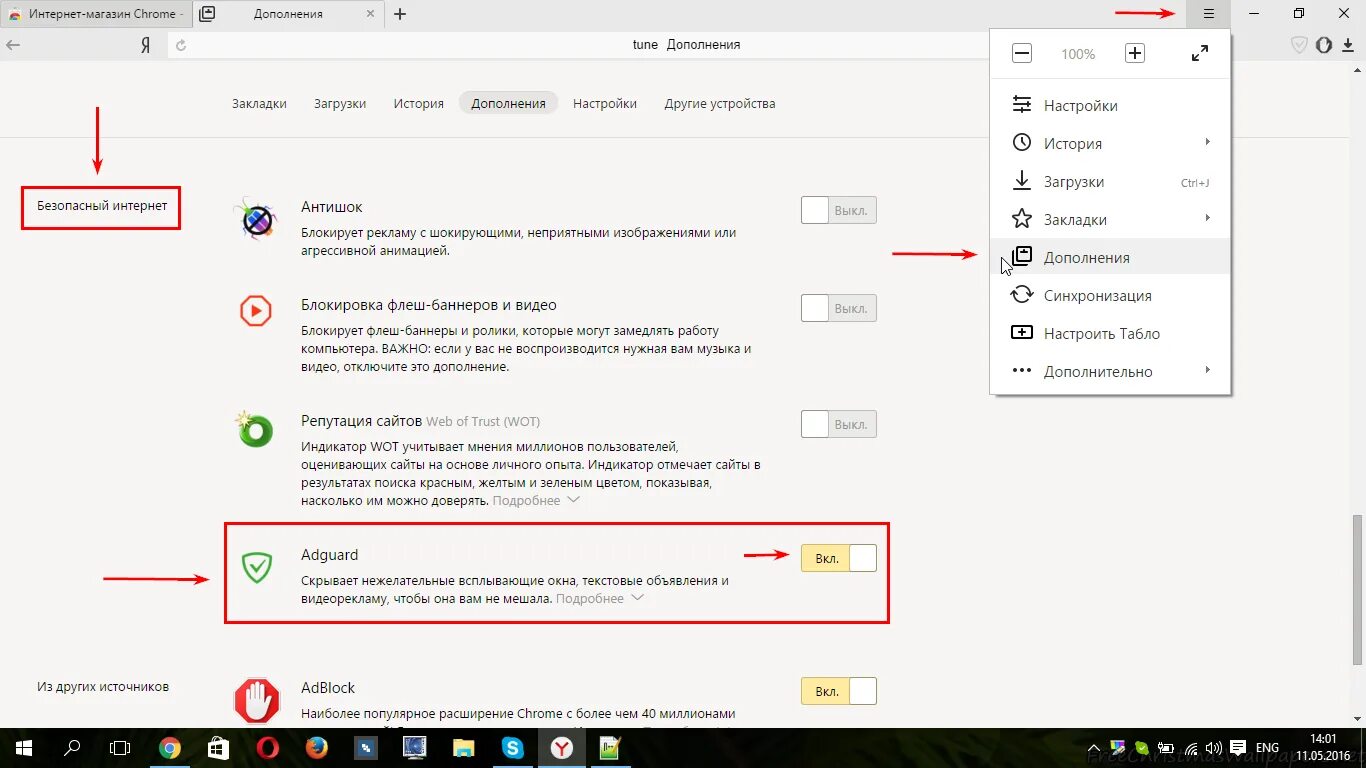Turn off the Adguard toggle

[839, 558]
